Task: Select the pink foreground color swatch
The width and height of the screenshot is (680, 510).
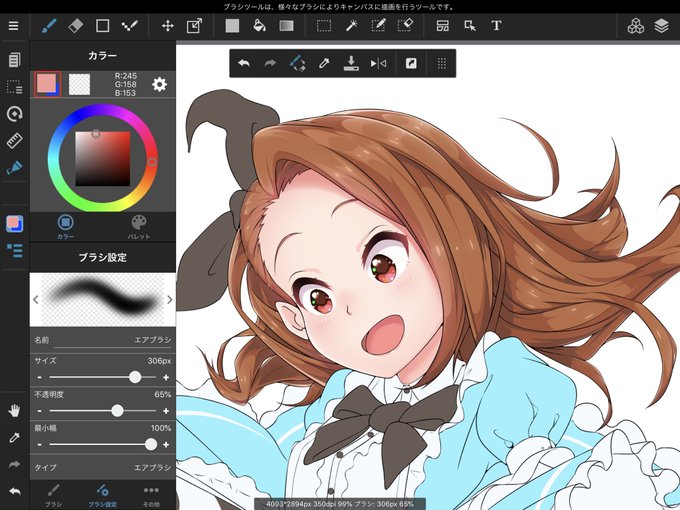Action: tap(47, 84)
